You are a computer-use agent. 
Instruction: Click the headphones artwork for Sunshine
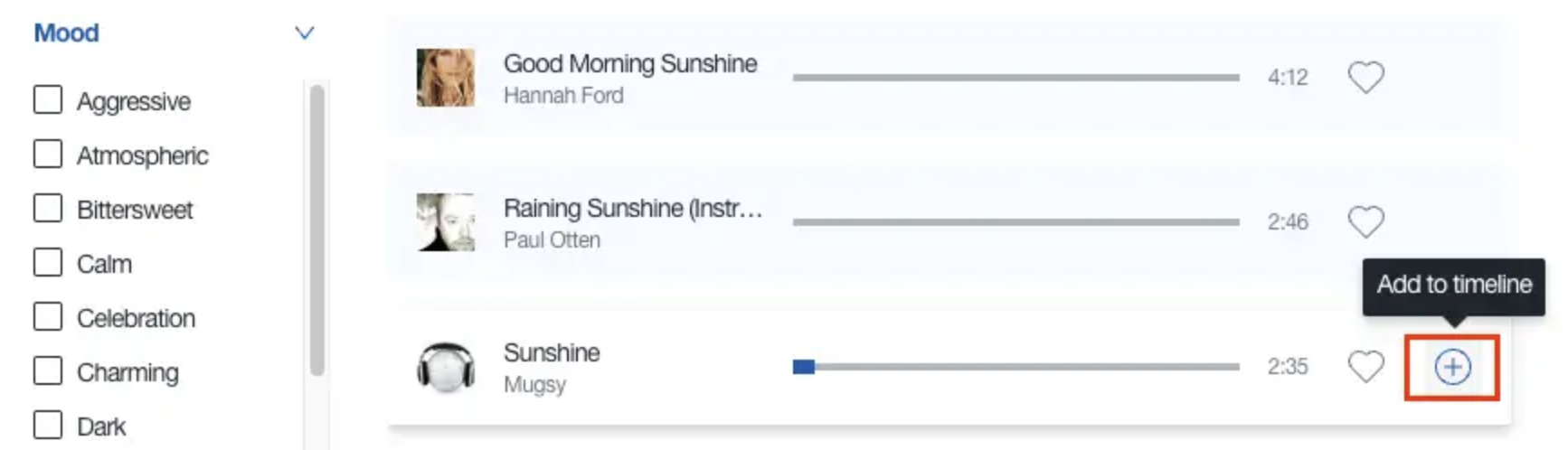coord(446,367)
